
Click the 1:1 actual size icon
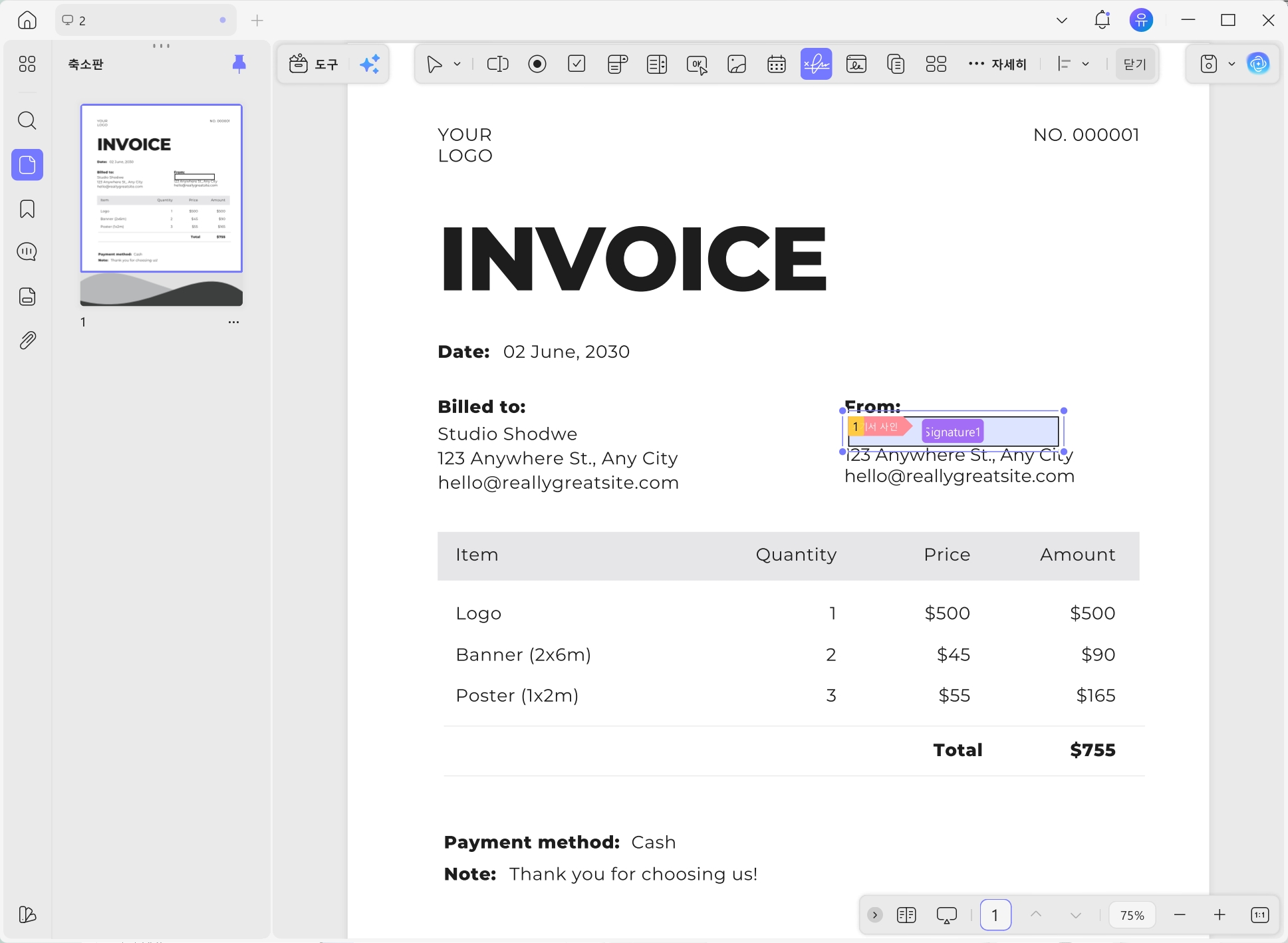coord(1259,915)
